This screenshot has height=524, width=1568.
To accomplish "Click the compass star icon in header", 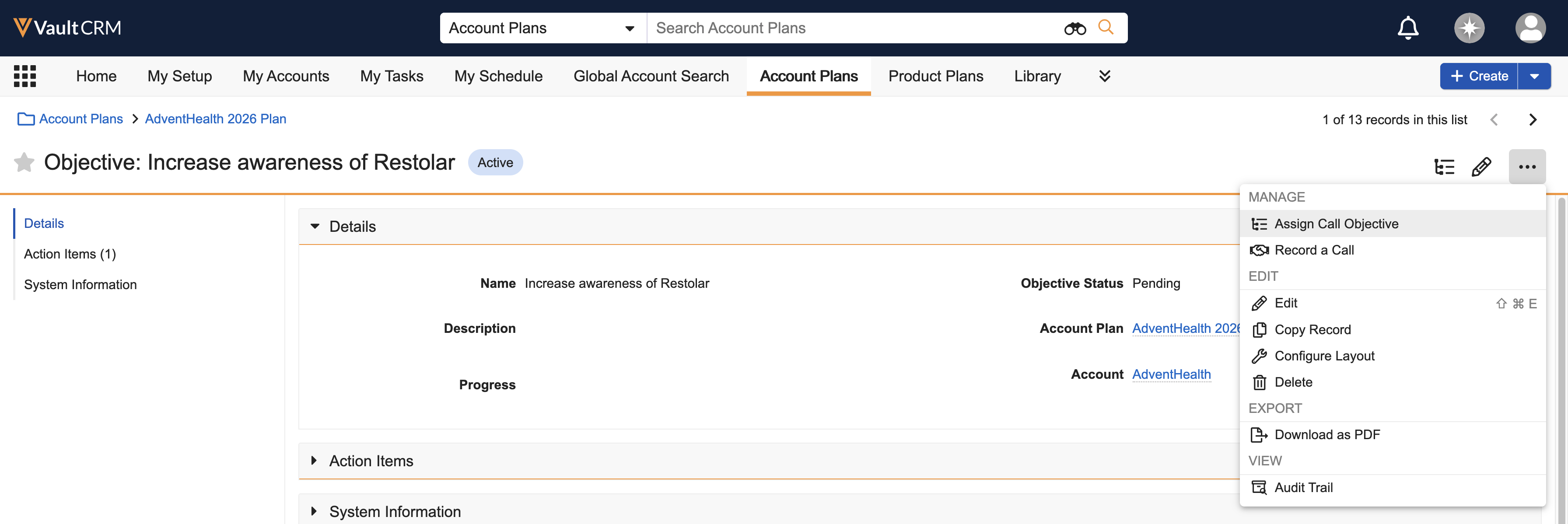I will 1469,28.
